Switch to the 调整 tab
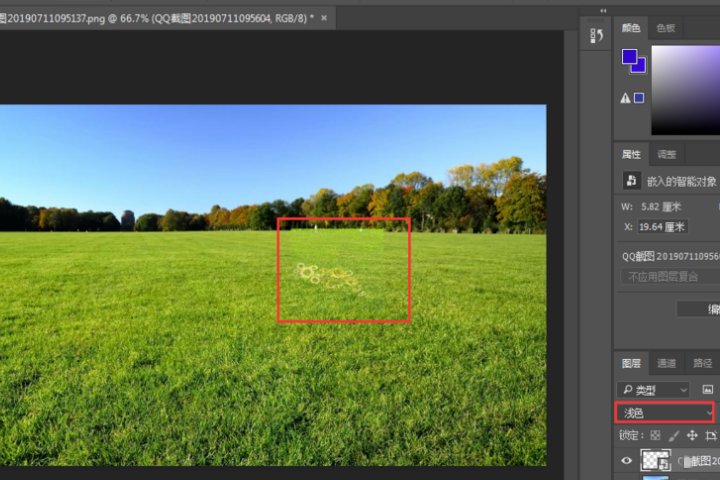 666,155
